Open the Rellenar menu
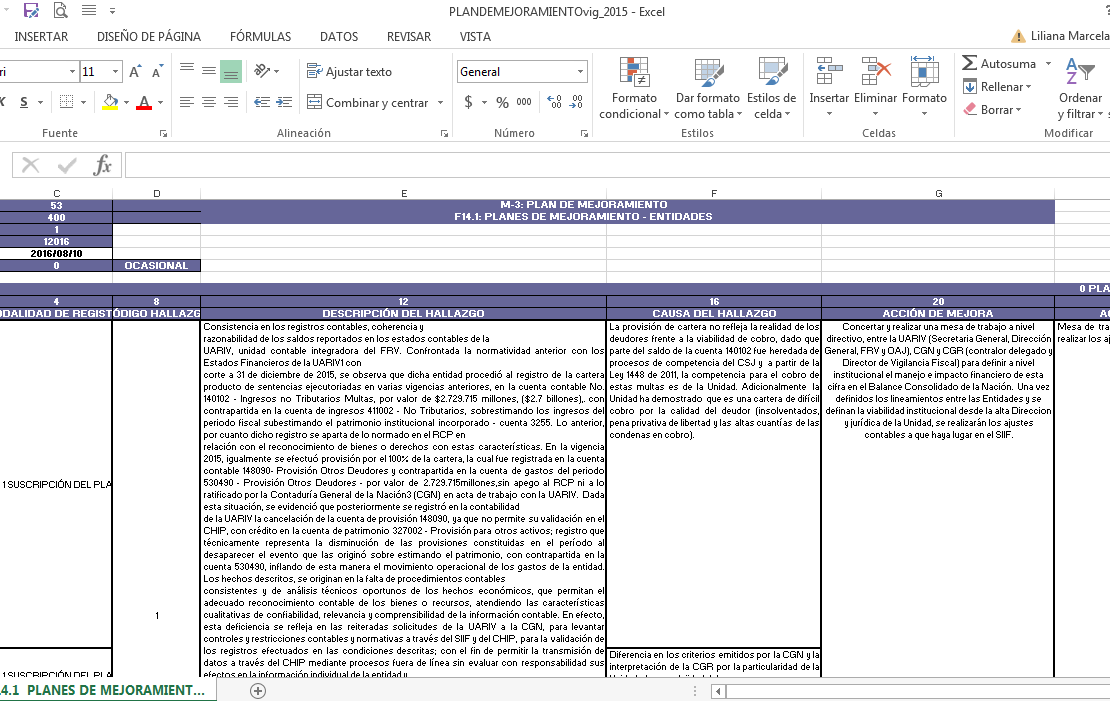Image resolution: width=1110 pixels, height=701 pixels. 997,87
